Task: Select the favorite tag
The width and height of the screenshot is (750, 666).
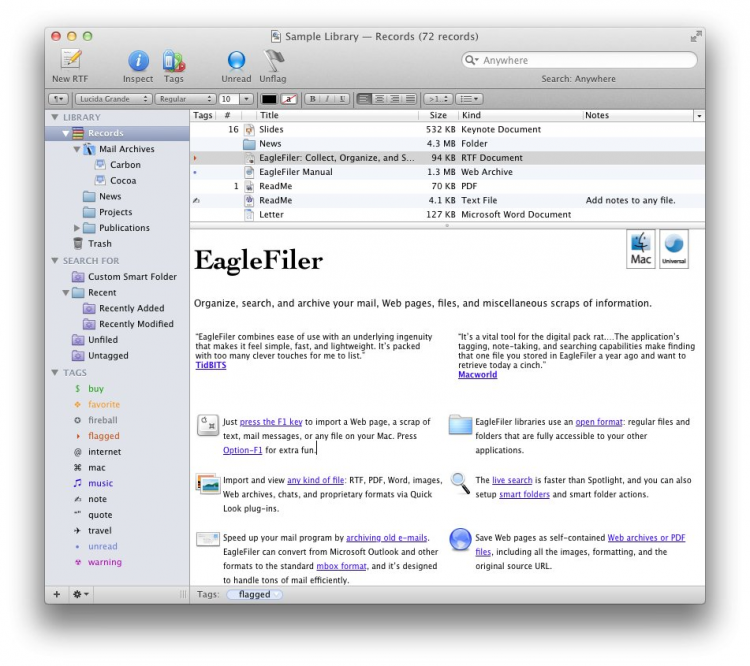Action: tap(104, 404)
